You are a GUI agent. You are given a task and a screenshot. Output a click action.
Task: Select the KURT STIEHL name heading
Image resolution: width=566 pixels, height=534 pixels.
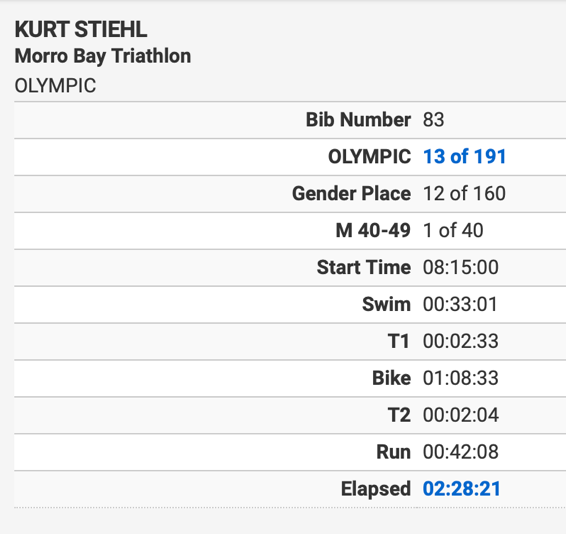(81, 29)
